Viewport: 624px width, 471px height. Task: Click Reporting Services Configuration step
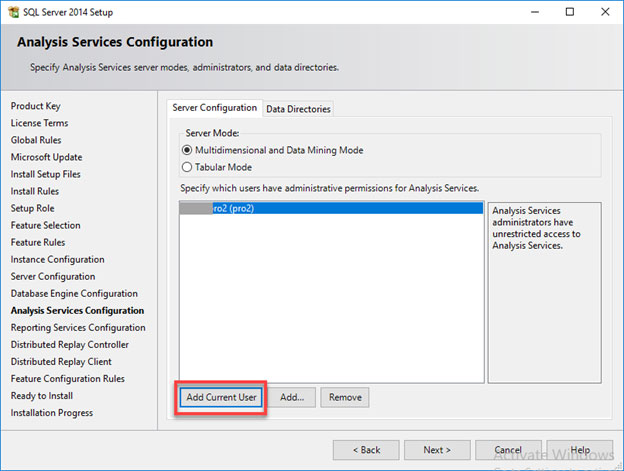[78, 328]
